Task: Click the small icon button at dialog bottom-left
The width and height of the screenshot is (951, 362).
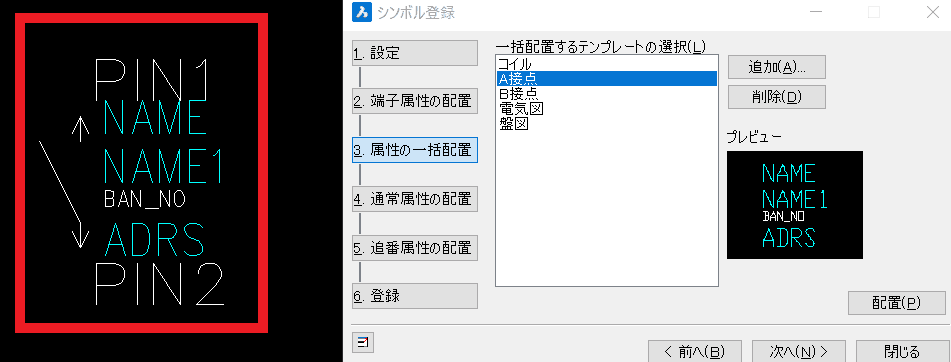Action: 363,343
